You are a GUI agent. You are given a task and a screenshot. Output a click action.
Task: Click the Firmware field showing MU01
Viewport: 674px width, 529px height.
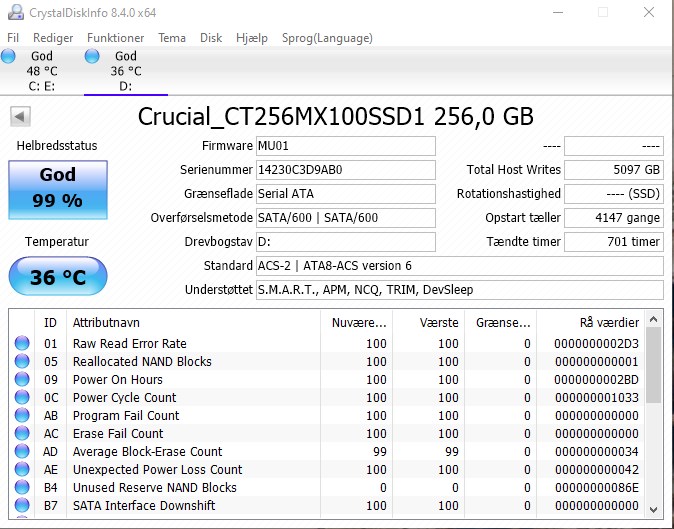tap(346, 146)
